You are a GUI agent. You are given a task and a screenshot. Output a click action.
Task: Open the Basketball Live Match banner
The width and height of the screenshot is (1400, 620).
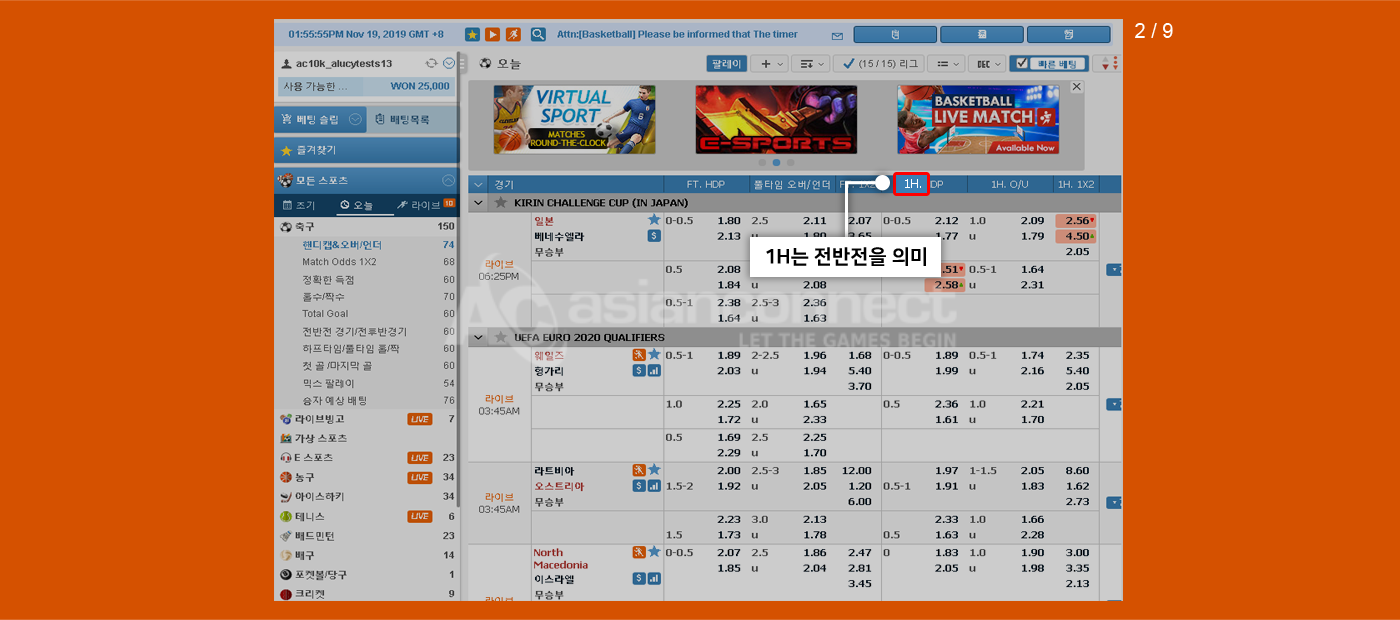[978, 119]
